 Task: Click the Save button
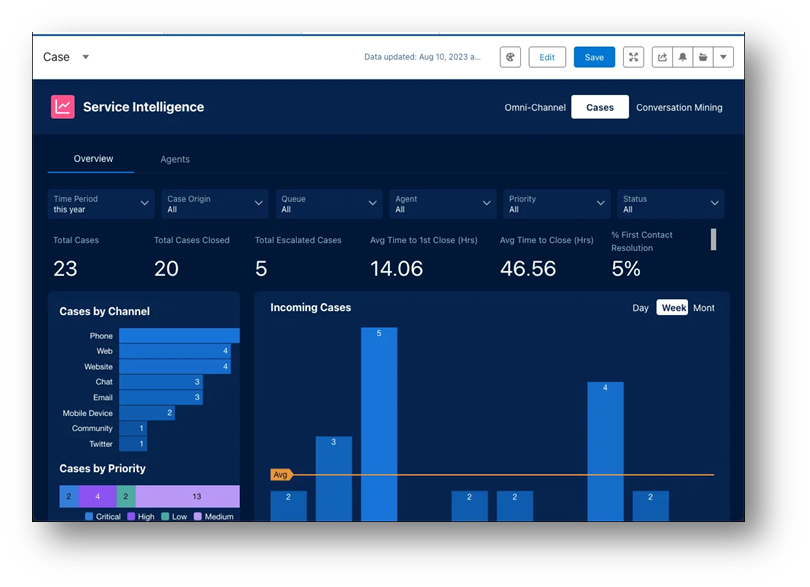click(594, 57)
